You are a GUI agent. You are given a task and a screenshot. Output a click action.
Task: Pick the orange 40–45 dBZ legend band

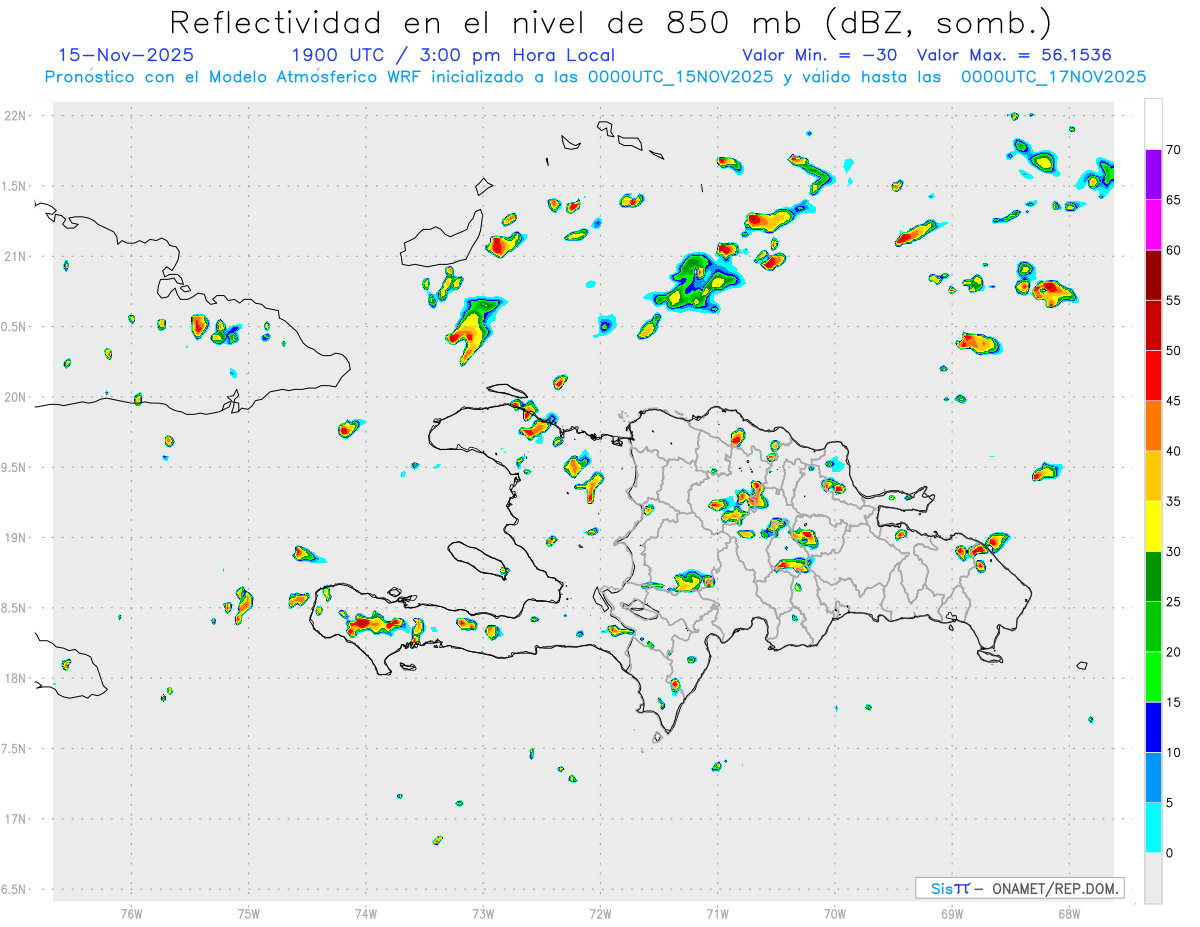(1153, 426)
